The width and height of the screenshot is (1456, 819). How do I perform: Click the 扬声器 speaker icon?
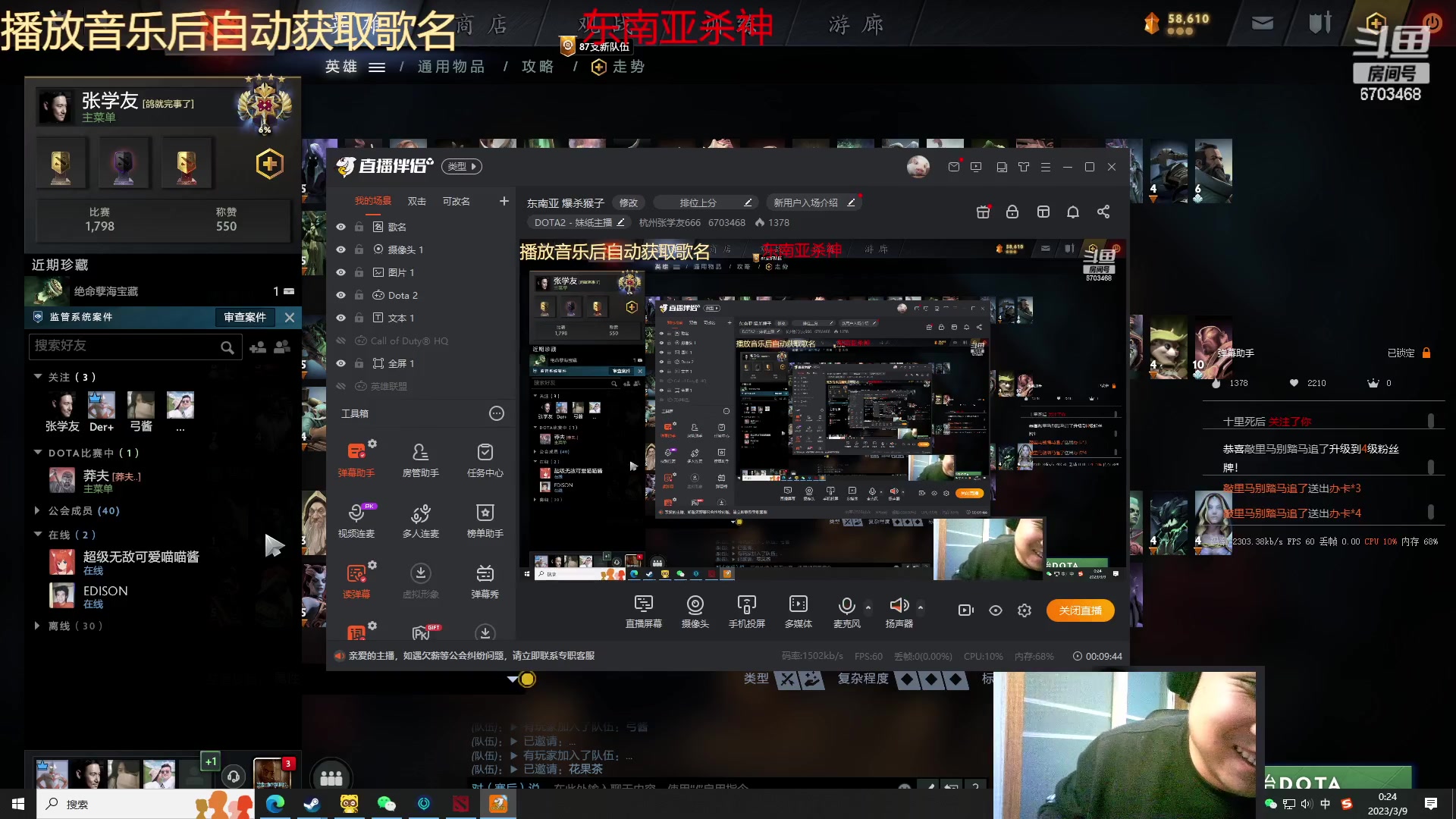899,605
